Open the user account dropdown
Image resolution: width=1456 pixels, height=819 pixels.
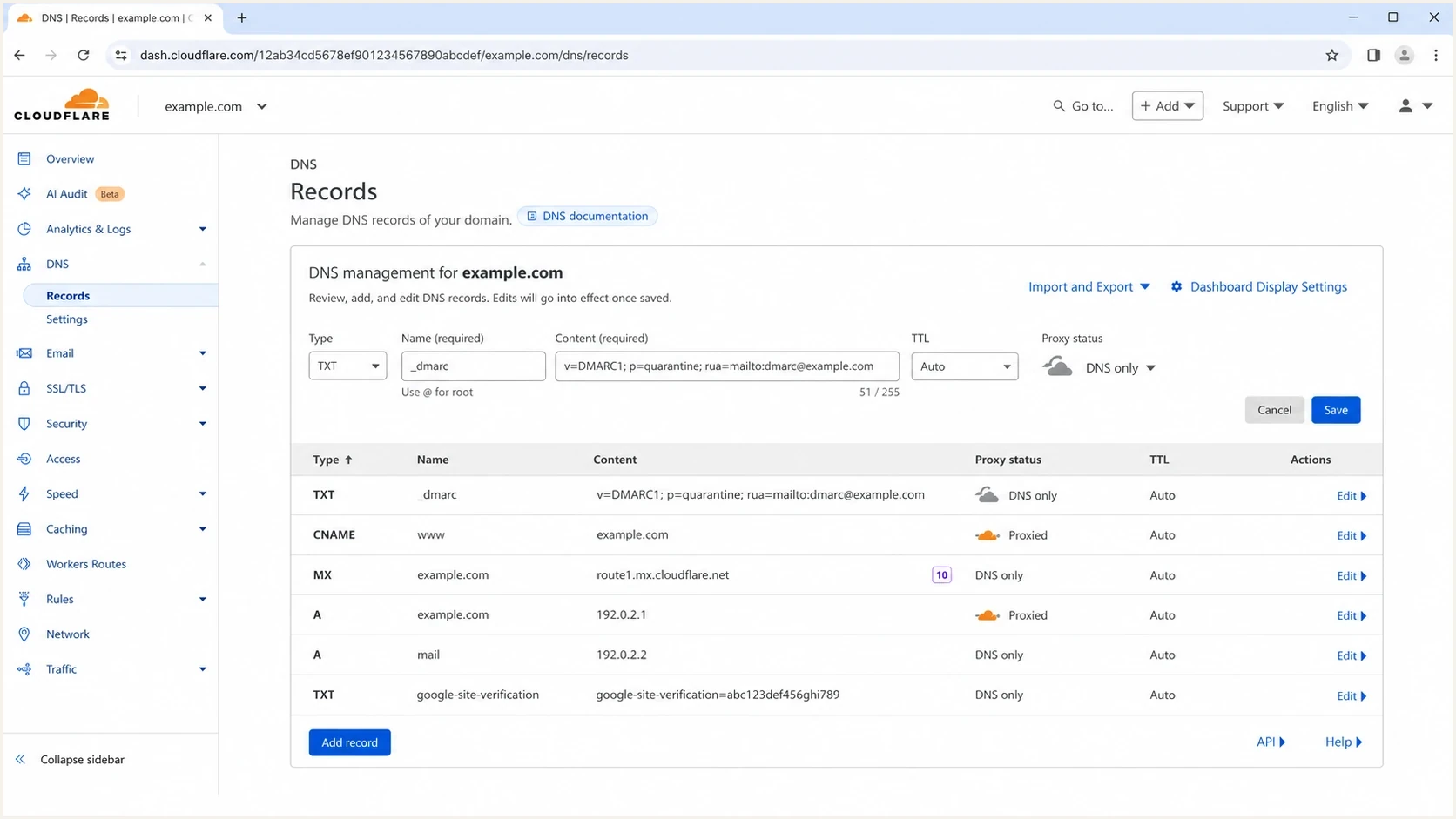[x=1415, y=105]
